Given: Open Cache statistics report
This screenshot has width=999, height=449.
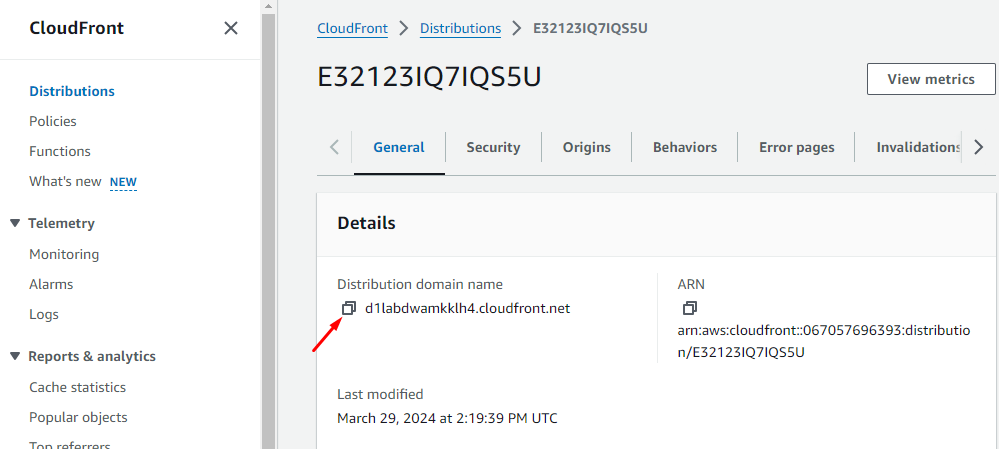Looking at the screenshot, I should tap(78, 387).
